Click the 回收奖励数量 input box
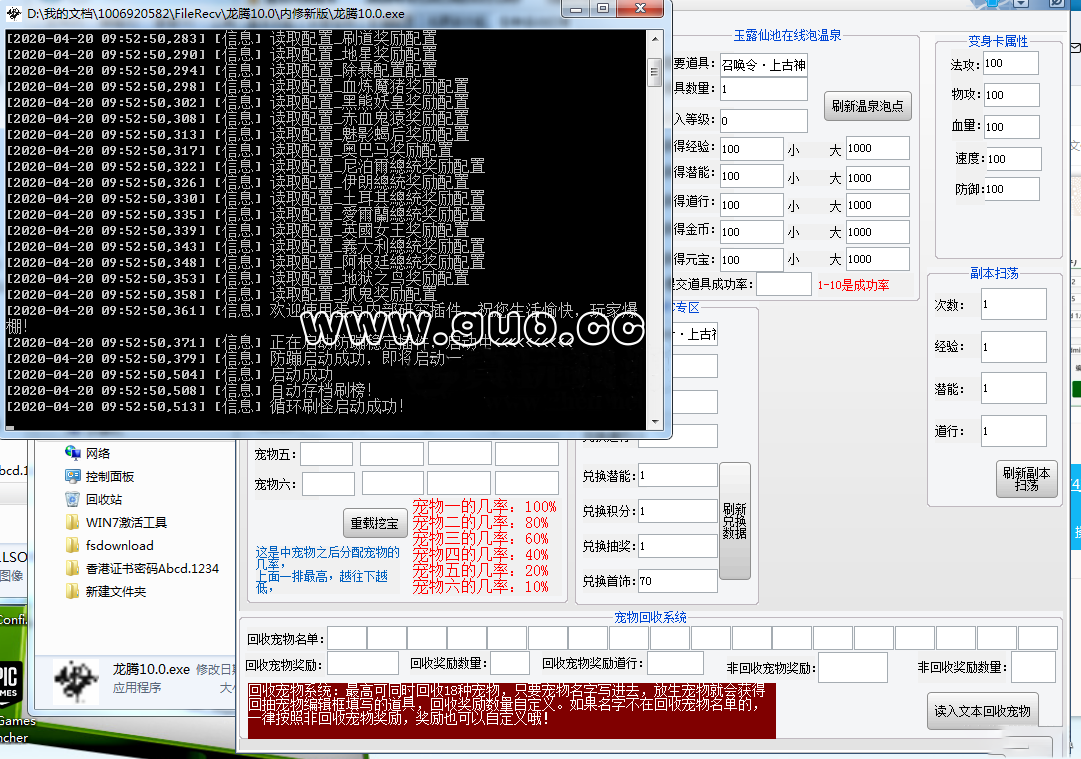This screenshot has height=759, width=1081. point(510,663)
